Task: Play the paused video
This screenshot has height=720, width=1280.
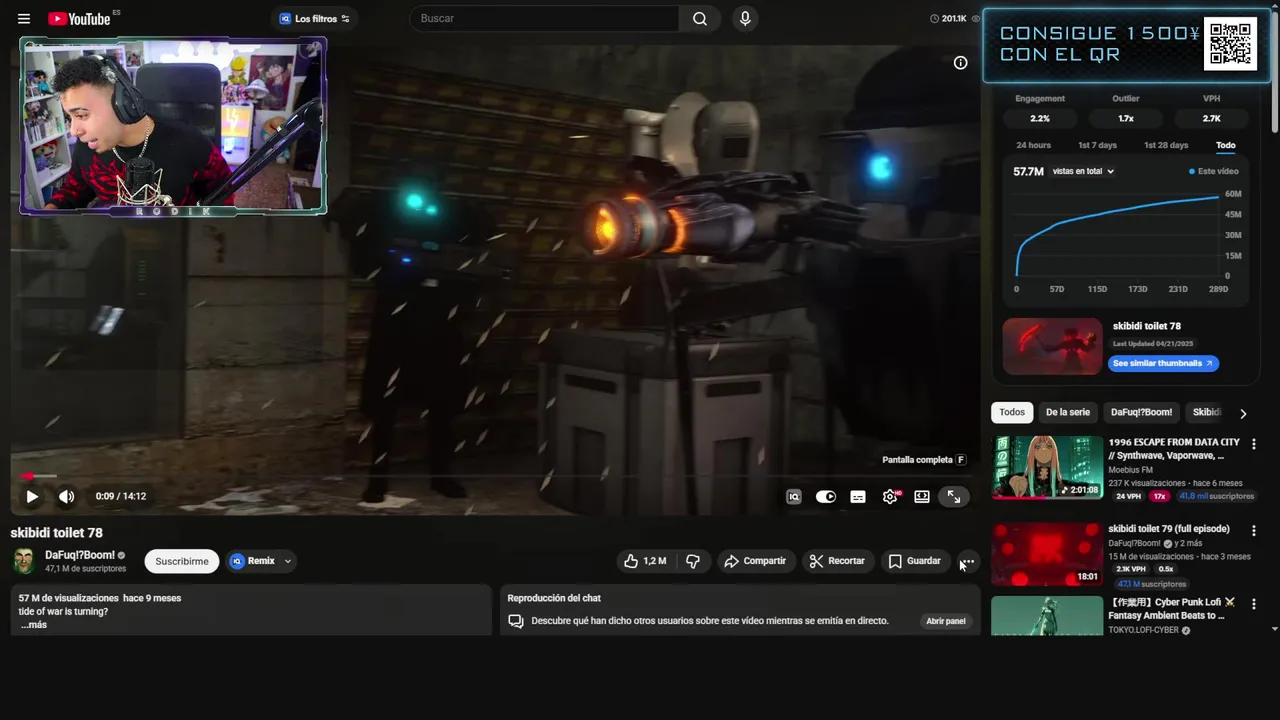Action: (32, 496)
